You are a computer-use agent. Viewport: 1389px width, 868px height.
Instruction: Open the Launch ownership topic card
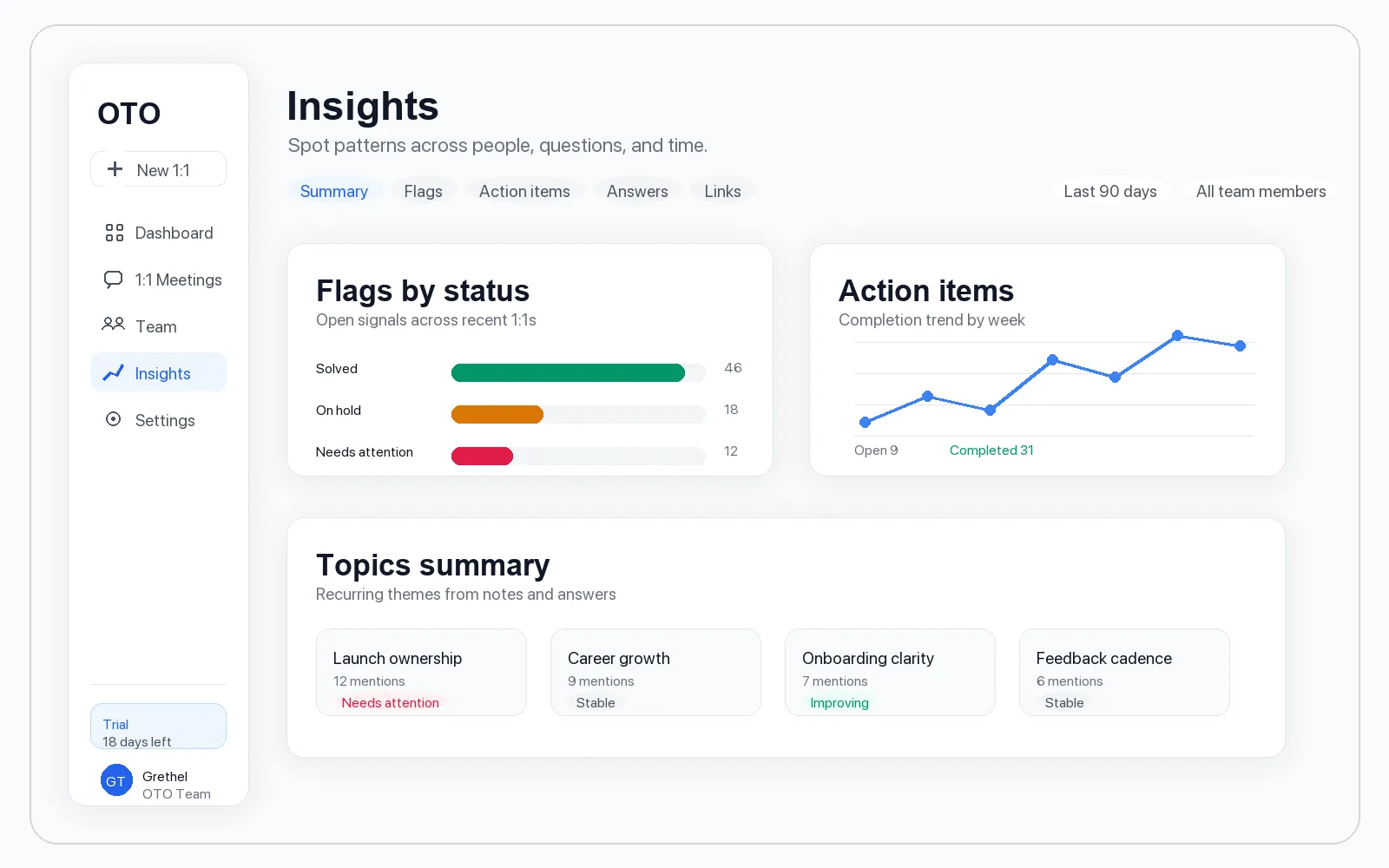pyautogui.click(x=421, y=673)
